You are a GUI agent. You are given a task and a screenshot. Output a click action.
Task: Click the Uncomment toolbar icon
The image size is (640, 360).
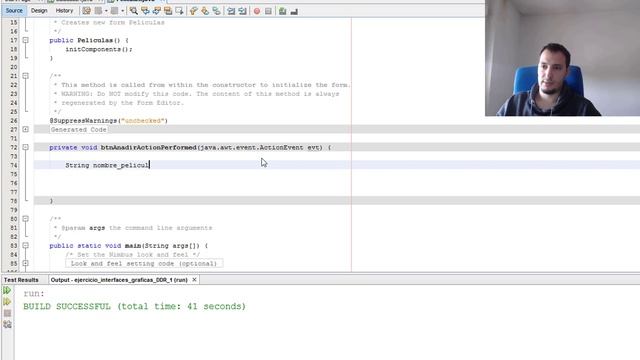(294, 11)
